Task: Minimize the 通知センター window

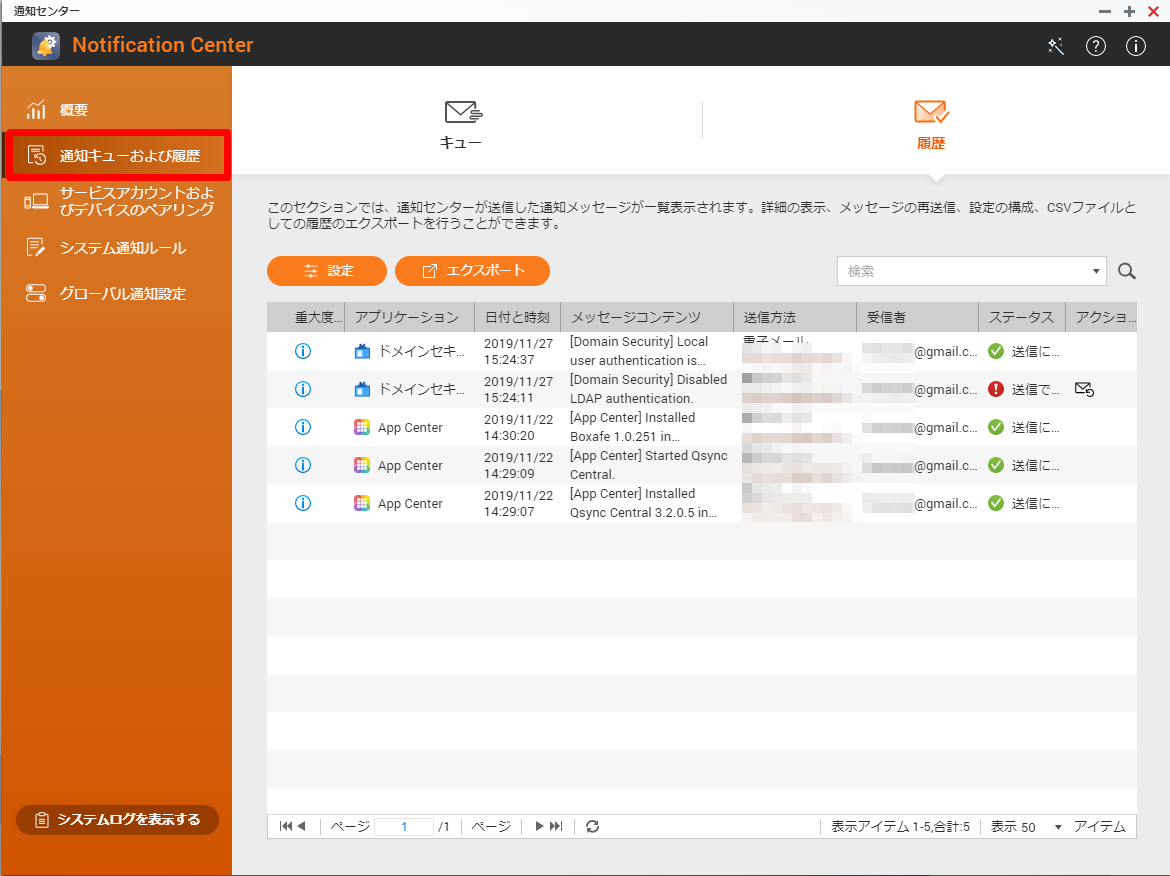Action: pos(1105,11)
